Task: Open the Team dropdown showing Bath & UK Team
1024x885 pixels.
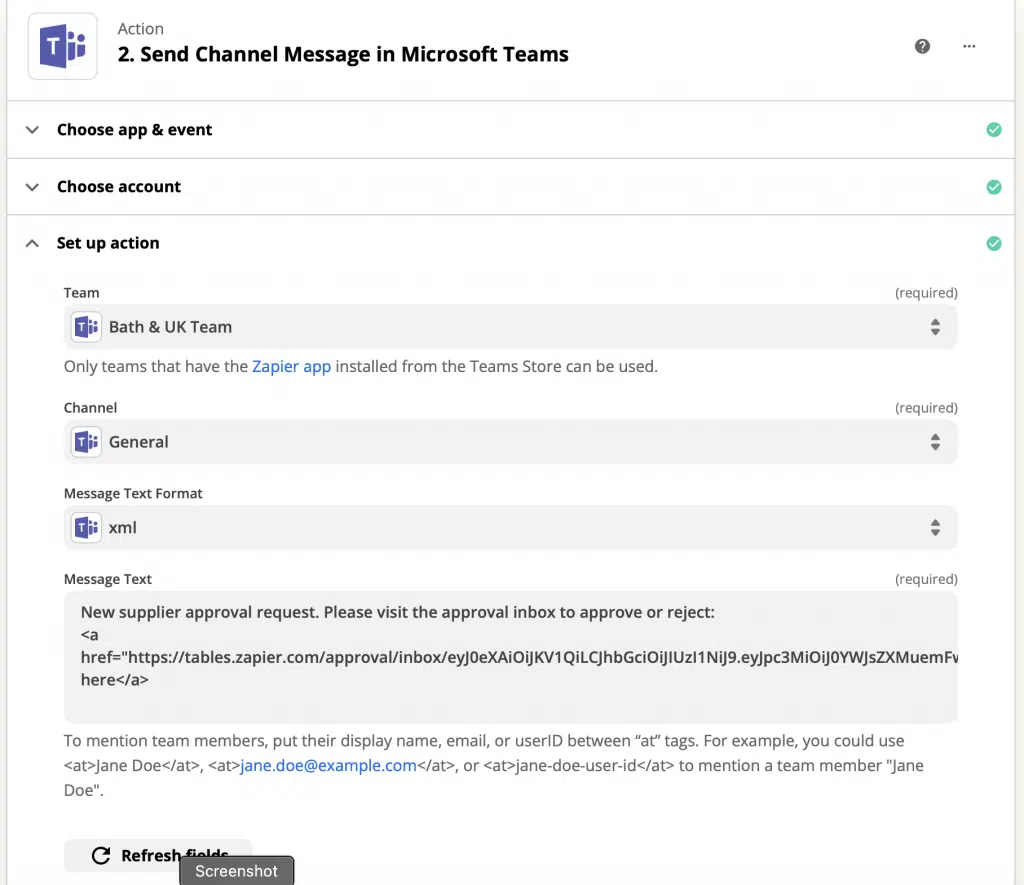Action: 511,327
